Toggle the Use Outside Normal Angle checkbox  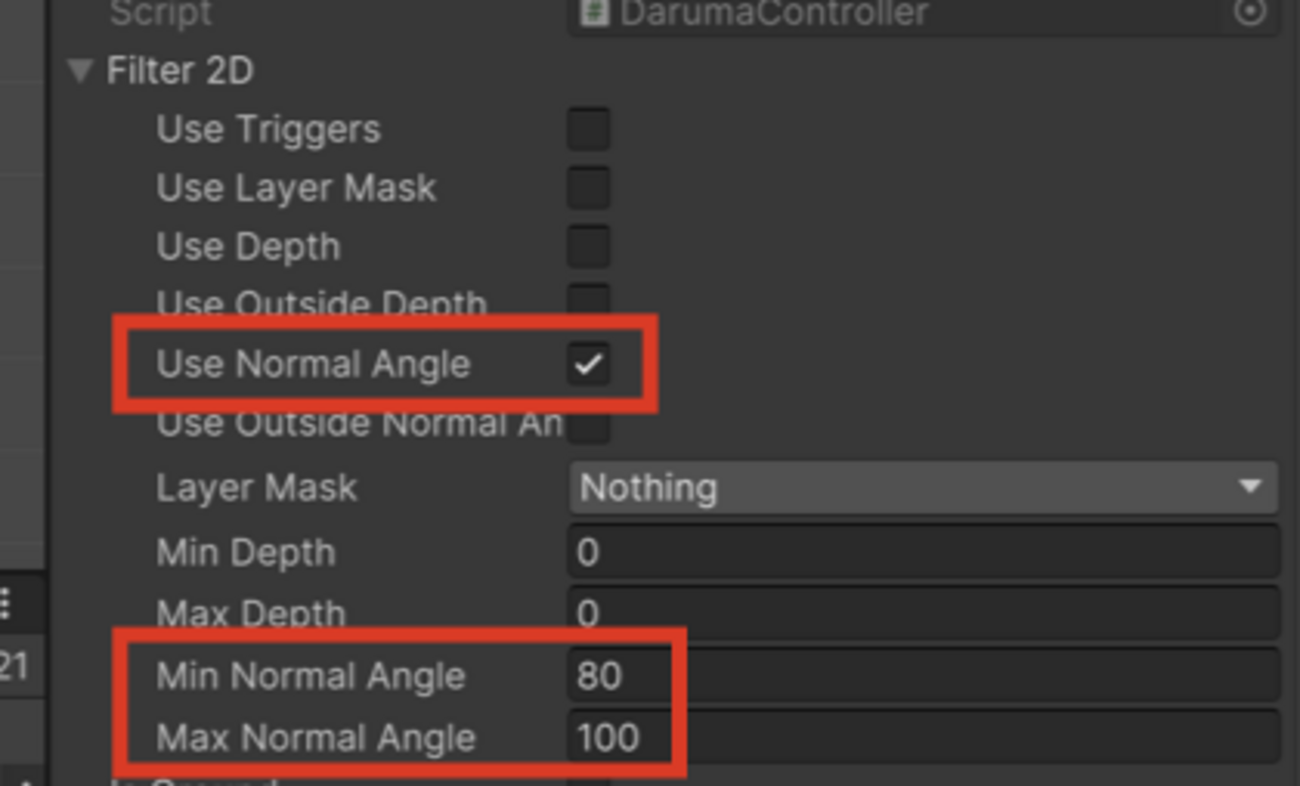click(588, 427)
